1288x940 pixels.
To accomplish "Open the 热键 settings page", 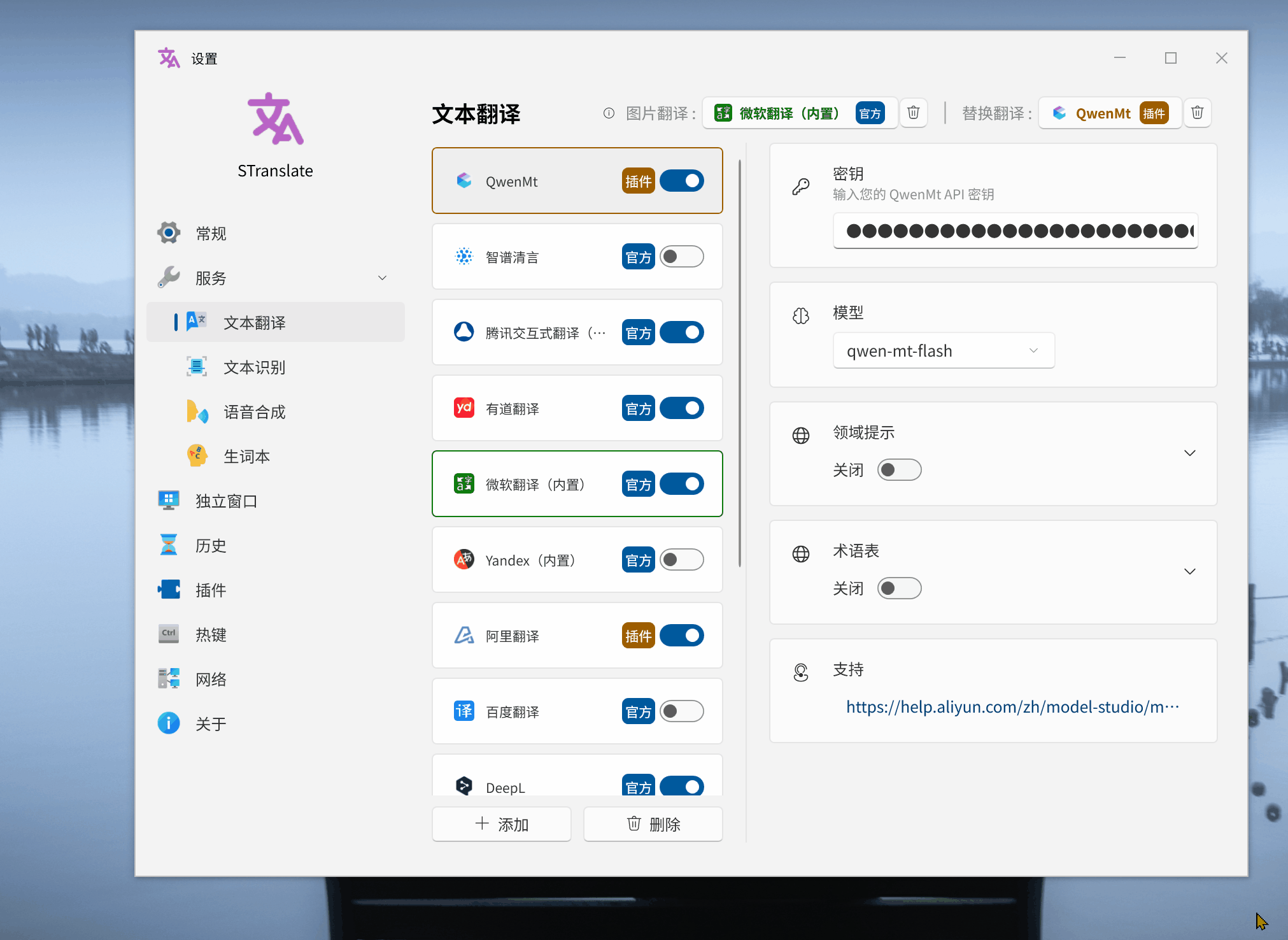I will (211, 635).
